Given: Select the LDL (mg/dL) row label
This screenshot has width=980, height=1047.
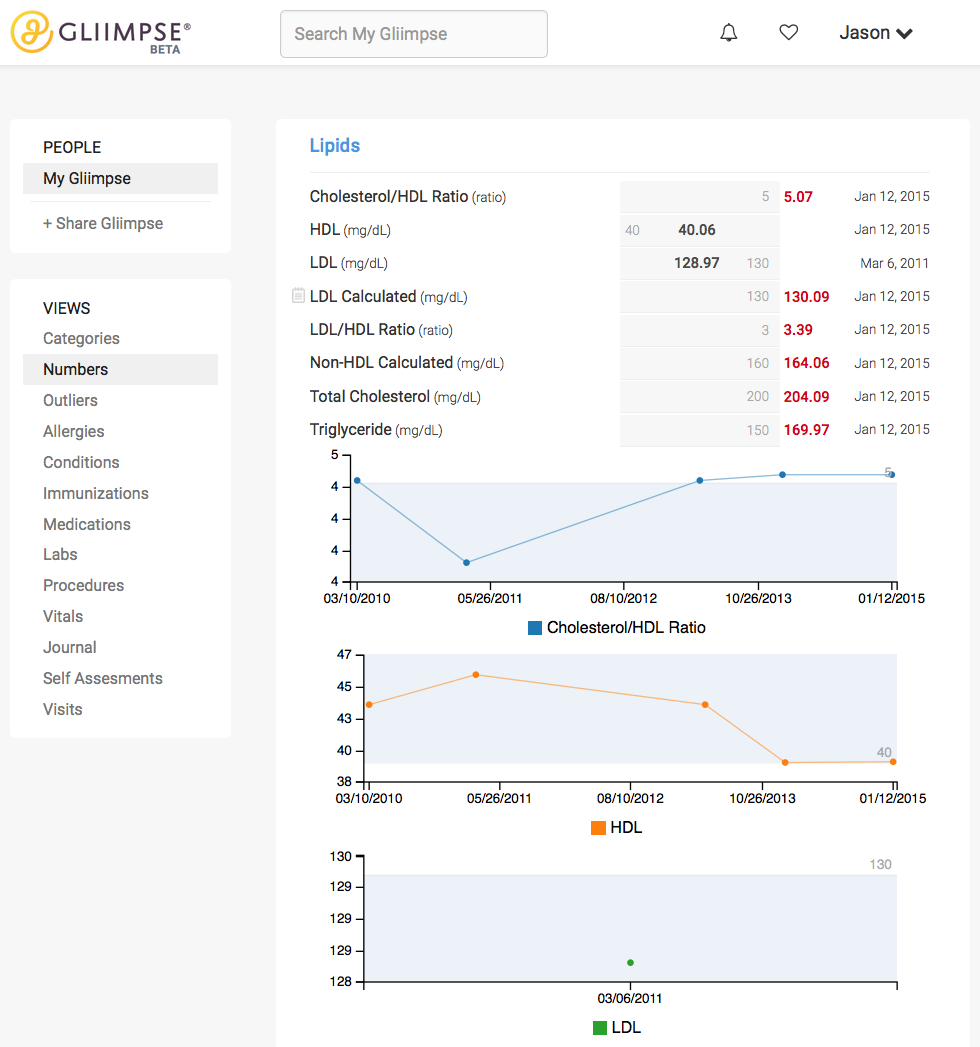Looking at the screenshot, I should coord(348,263).
